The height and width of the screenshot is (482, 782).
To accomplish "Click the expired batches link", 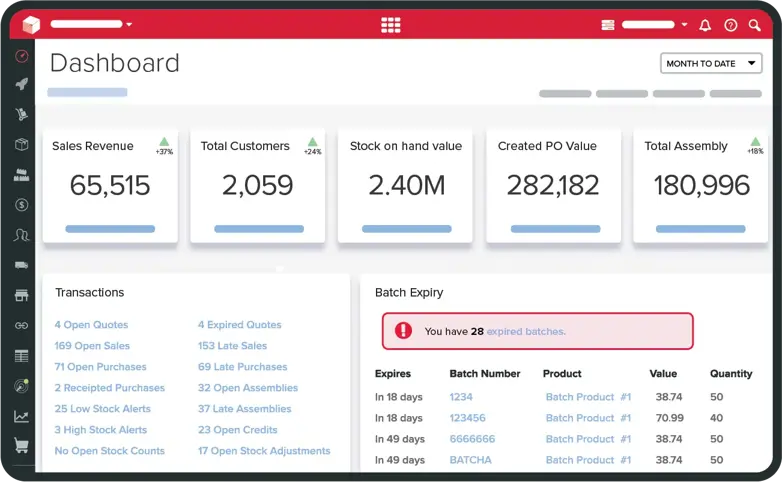I will click(526, 331).
